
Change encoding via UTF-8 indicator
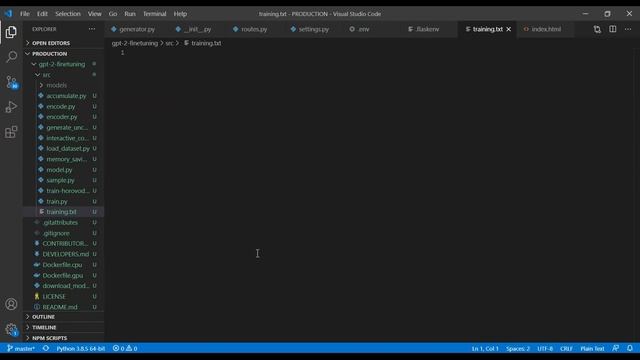click(x=545, y=349)
